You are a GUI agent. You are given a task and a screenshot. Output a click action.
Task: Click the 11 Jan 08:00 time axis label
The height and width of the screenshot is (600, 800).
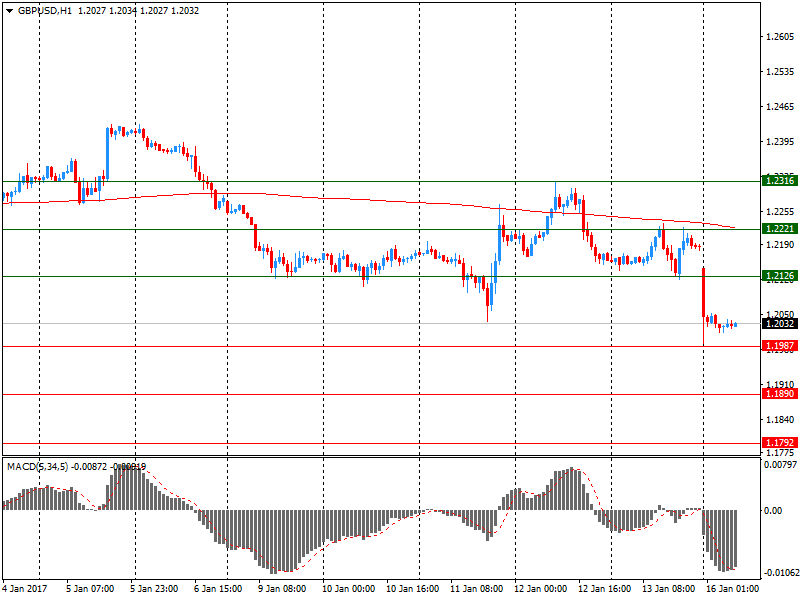[477, 589]
